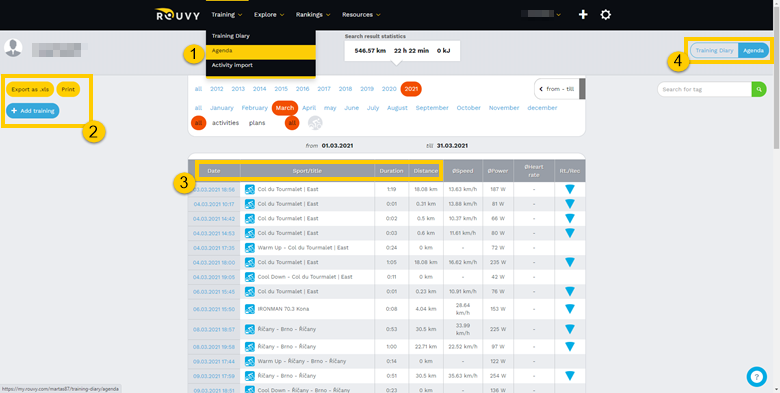780x393 pixels.
Task: Click the plus icon in top bar
Action: (583, 15)
